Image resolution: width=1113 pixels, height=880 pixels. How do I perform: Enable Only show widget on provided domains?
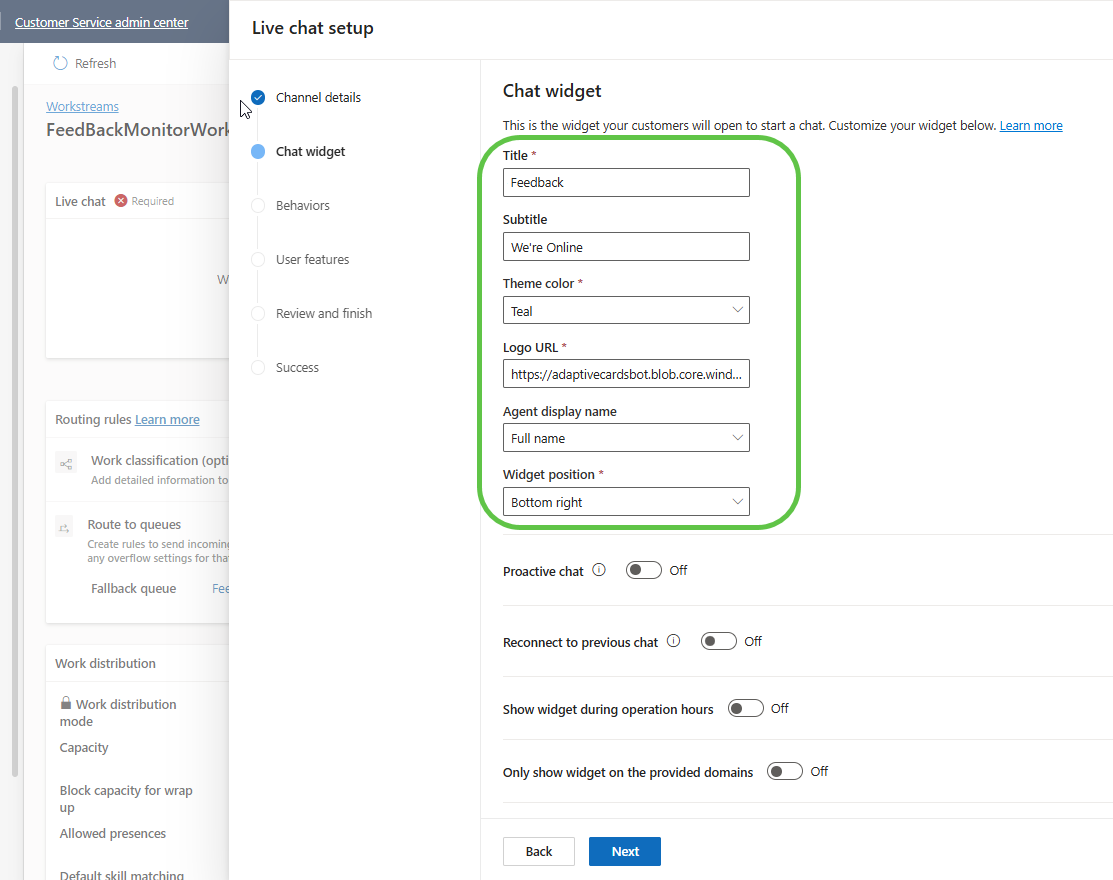[x=785, y=771]
